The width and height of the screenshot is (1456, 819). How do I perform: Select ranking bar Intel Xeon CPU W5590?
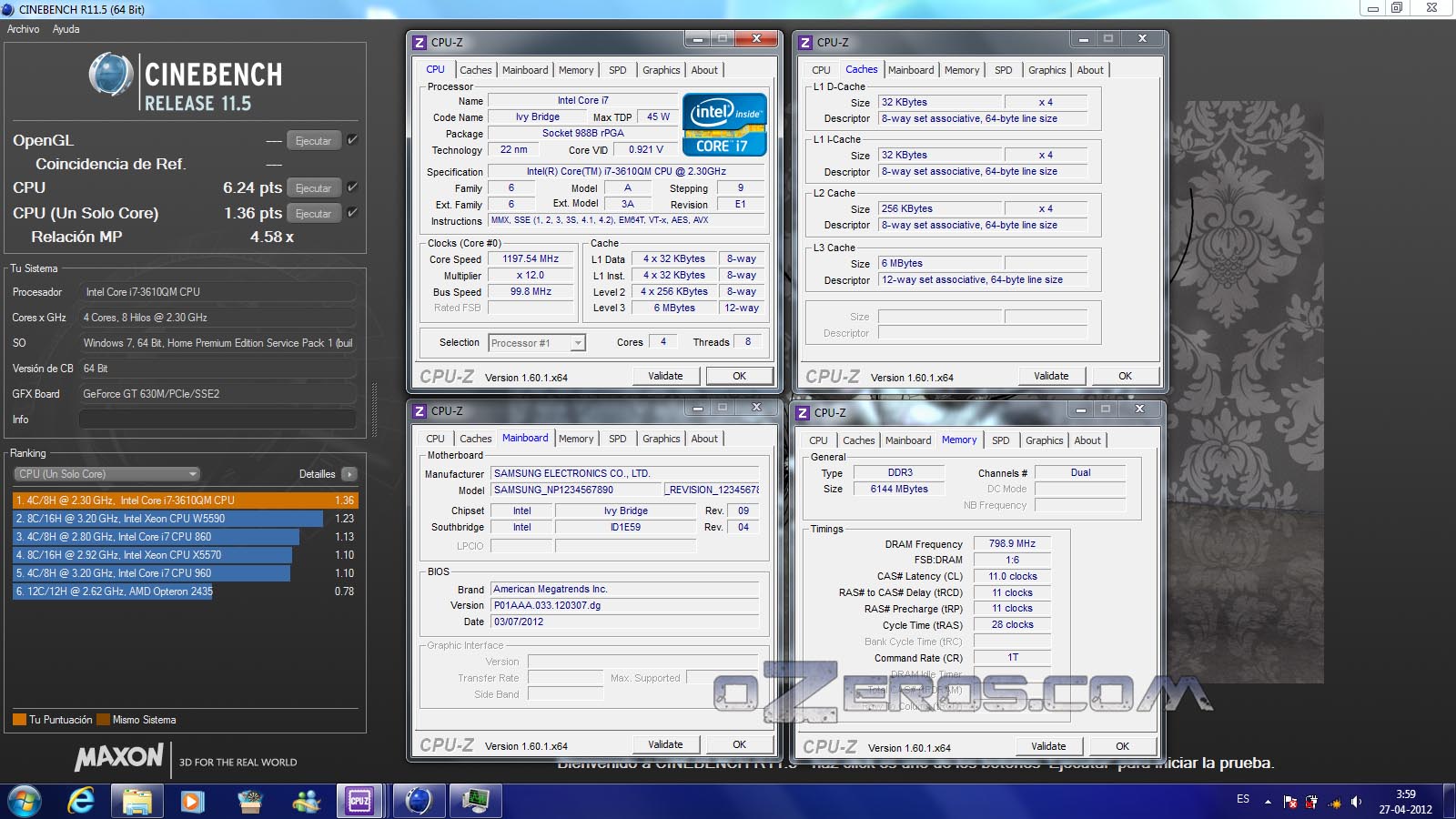167,519
